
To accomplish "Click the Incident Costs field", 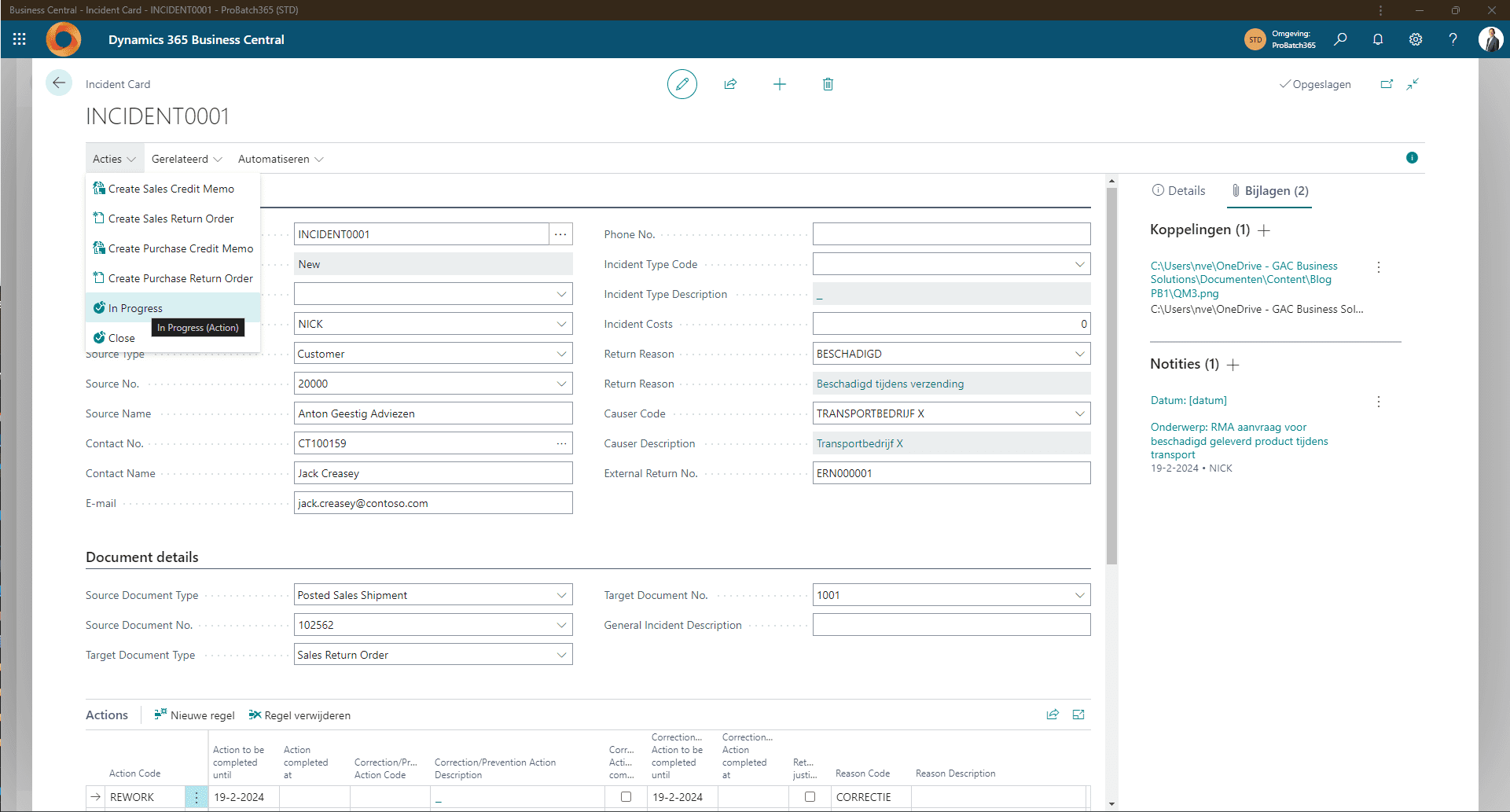I will (x=951, y=324).
